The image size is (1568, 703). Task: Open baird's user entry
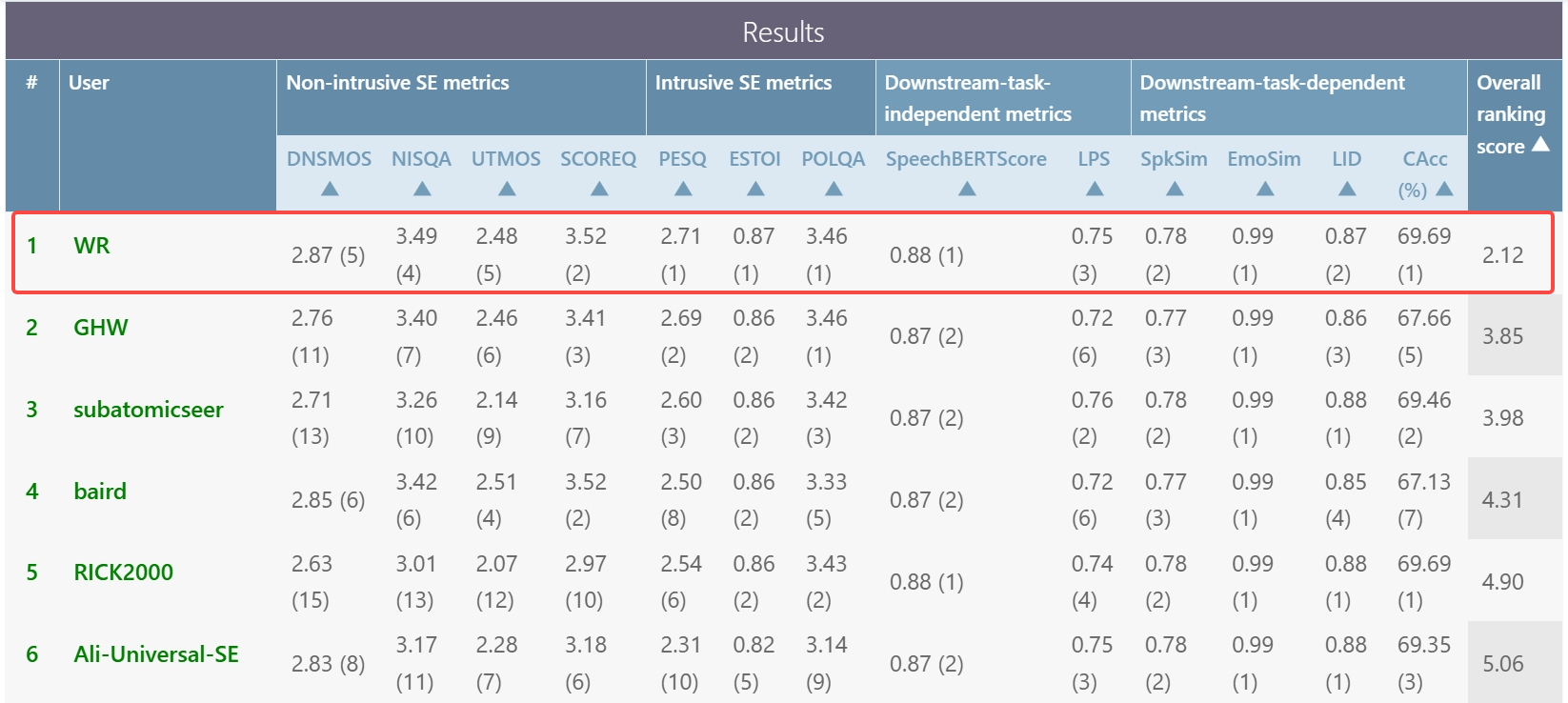pyautogui.click(x=100, y=492)
